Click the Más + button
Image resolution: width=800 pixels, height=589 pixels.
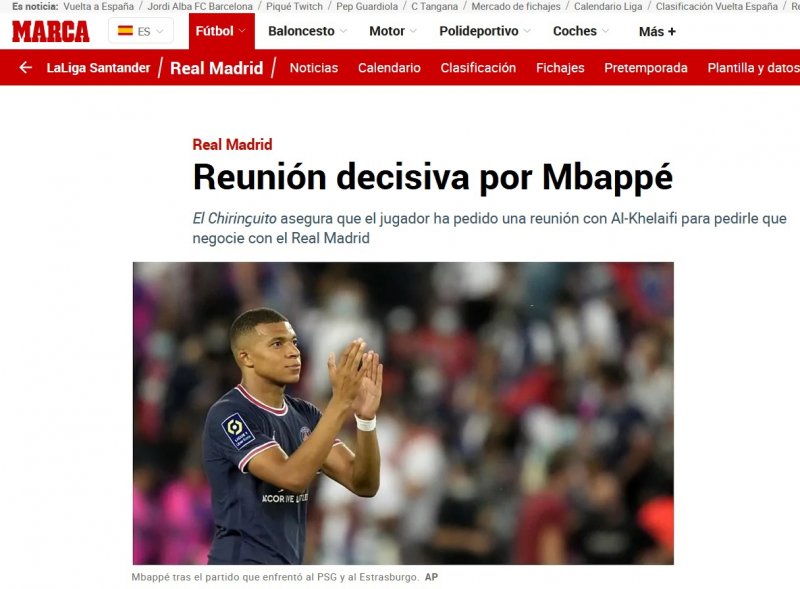[x=657, y=32]
